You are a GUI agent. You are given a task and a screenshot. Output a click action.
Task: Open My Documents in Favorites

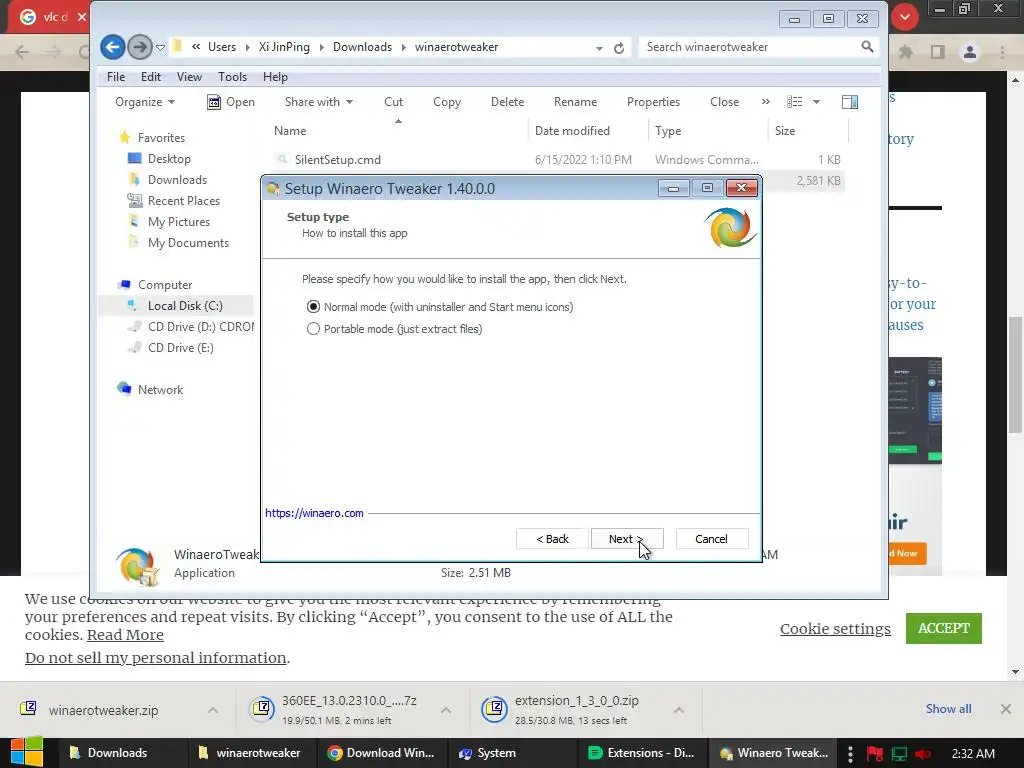[188, 243]
